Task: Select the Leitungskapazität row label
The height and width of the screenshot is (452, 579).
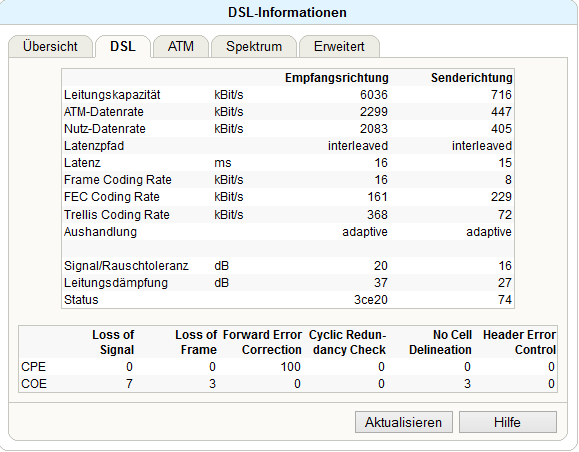Action: (x=112, y=95)
